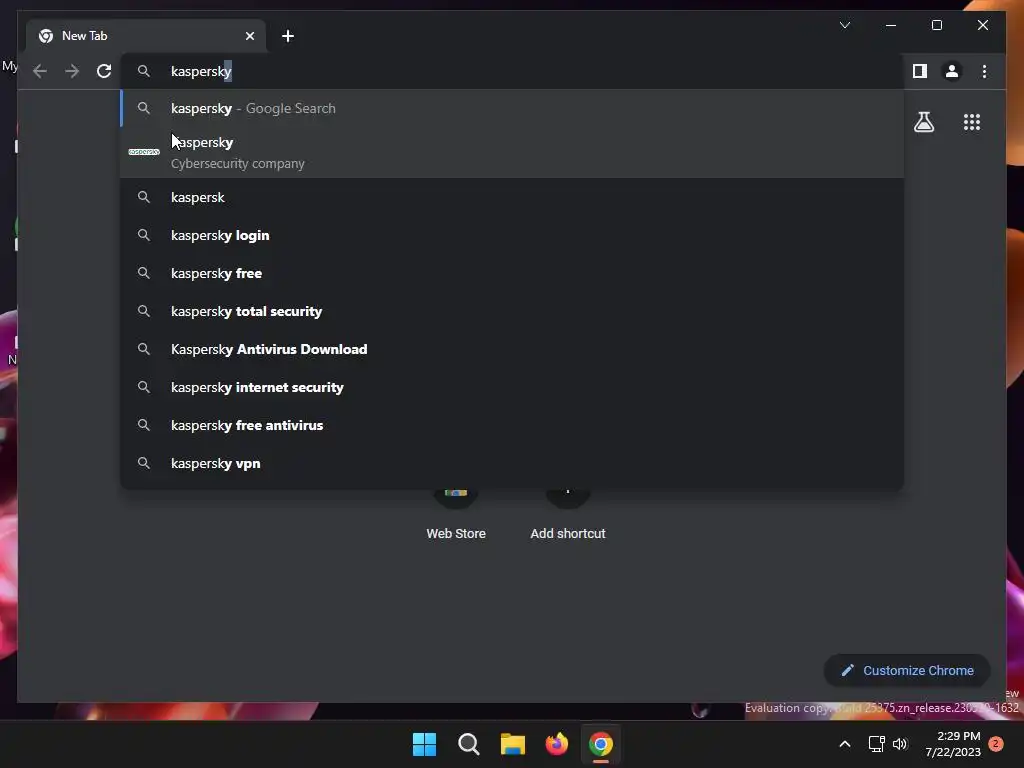This screenshot has width=1024, height=768.
Task: Minimize the Chrome window
Action: click(891, 25)
